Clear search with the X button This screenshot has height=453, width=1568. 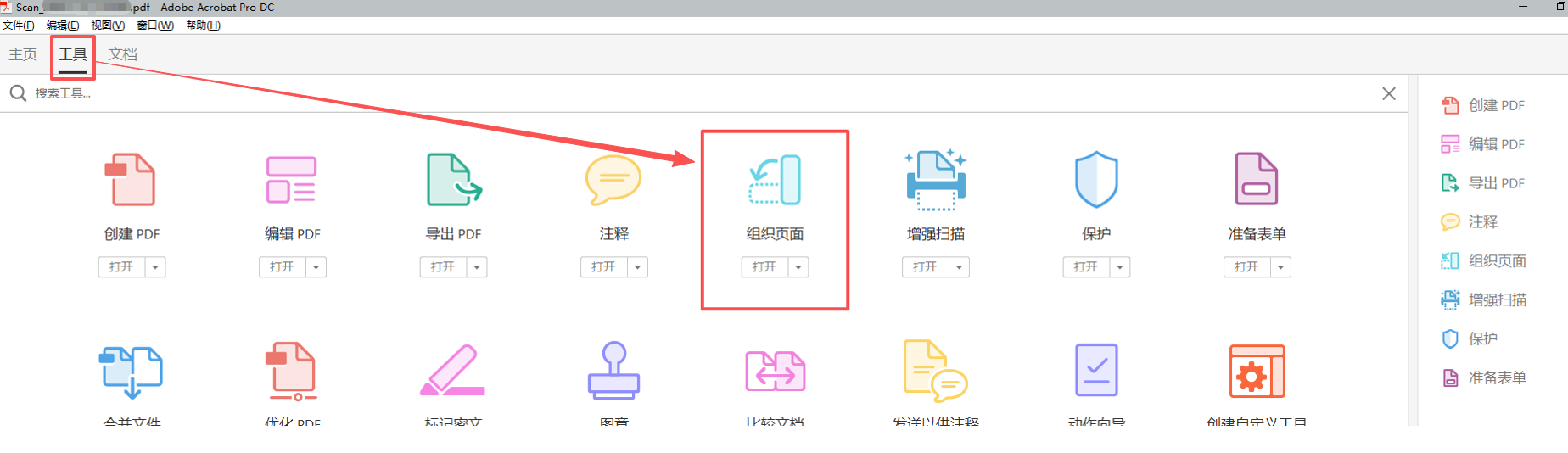click(x=1389, y=93)
